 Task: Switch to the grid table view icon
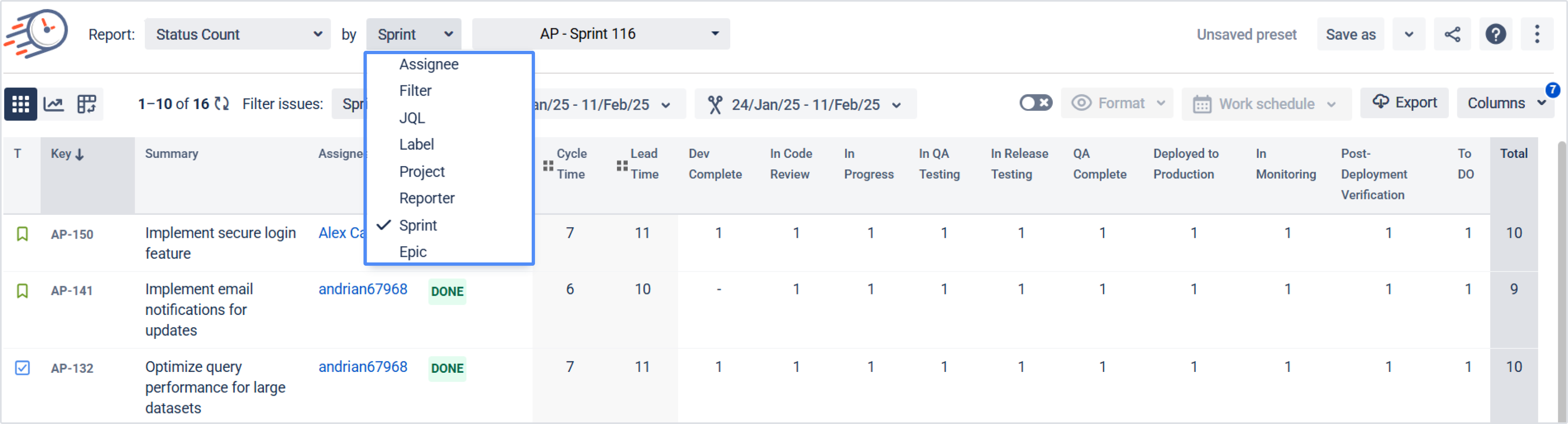pos(21,104)
